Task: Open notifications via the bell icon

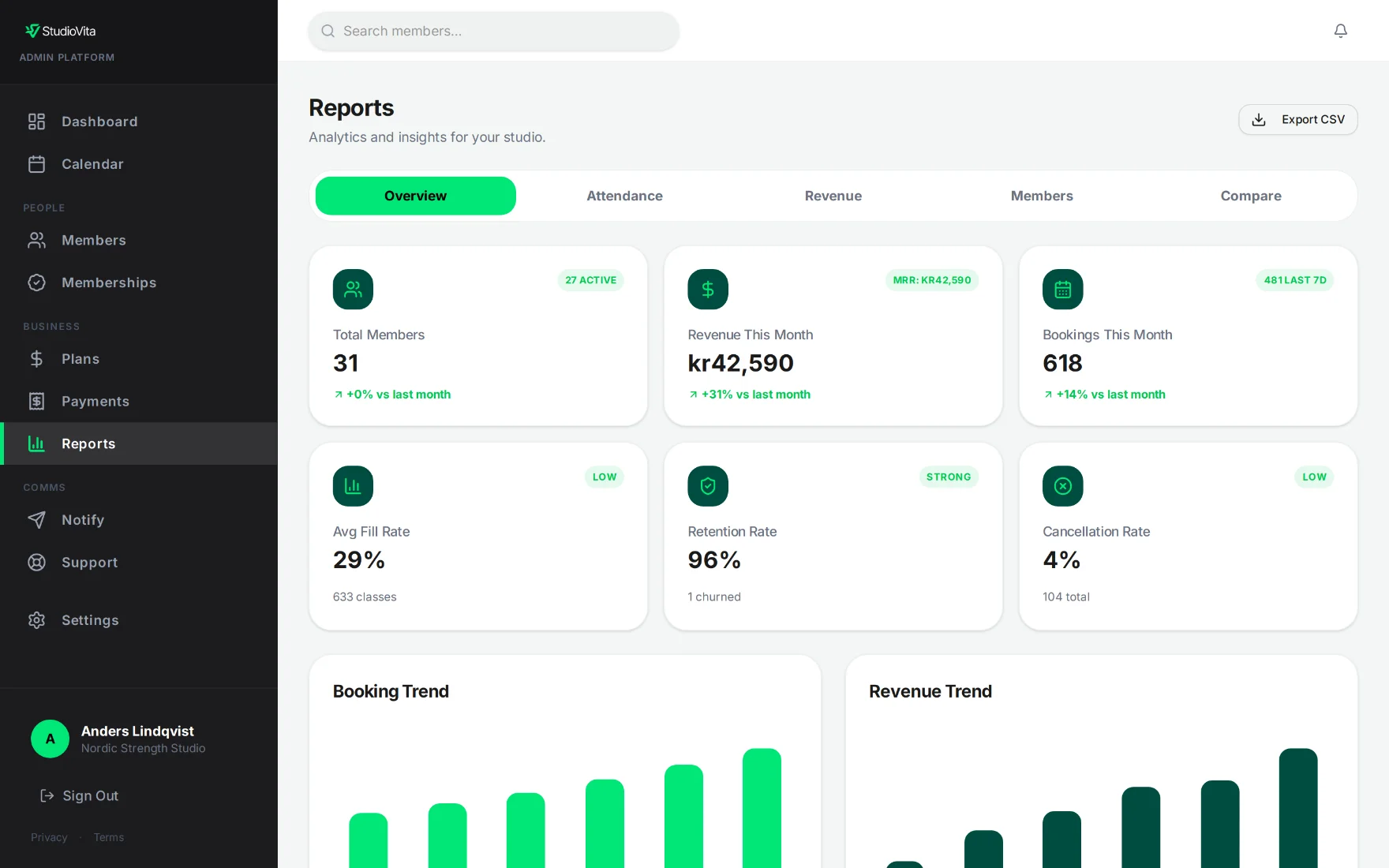Action: point(1341,31)
